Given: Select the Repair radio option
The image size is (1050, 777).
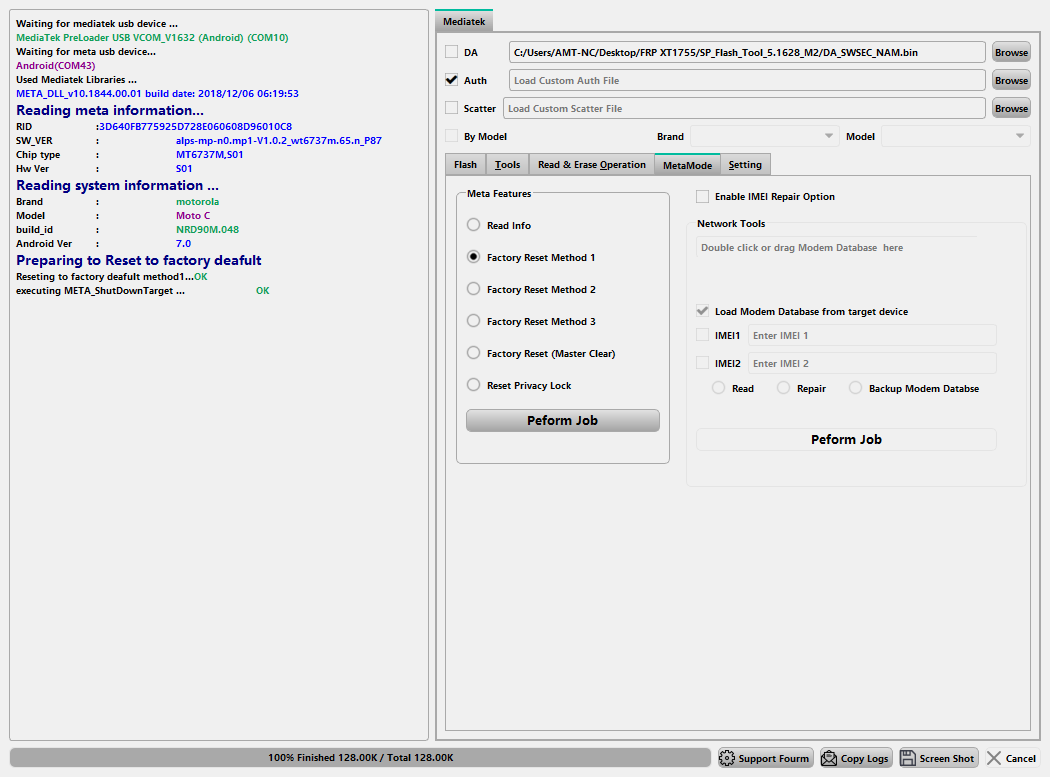Looking at the screenshot, I should coord(783,388).
